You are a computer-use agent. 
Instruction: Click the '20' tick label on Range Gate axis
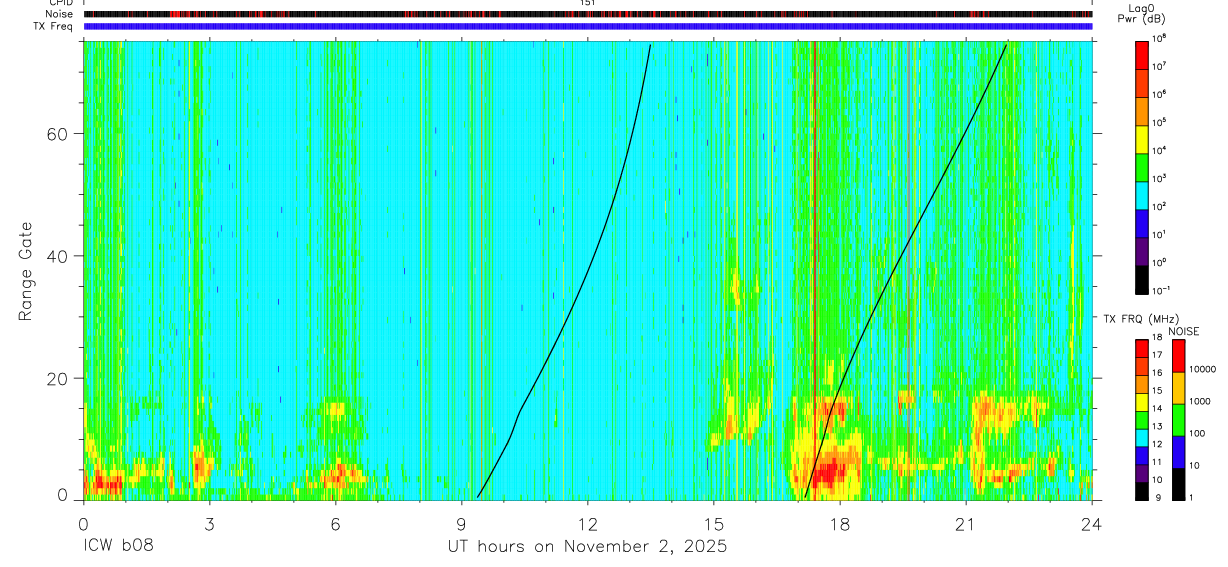tap(58, 378)
